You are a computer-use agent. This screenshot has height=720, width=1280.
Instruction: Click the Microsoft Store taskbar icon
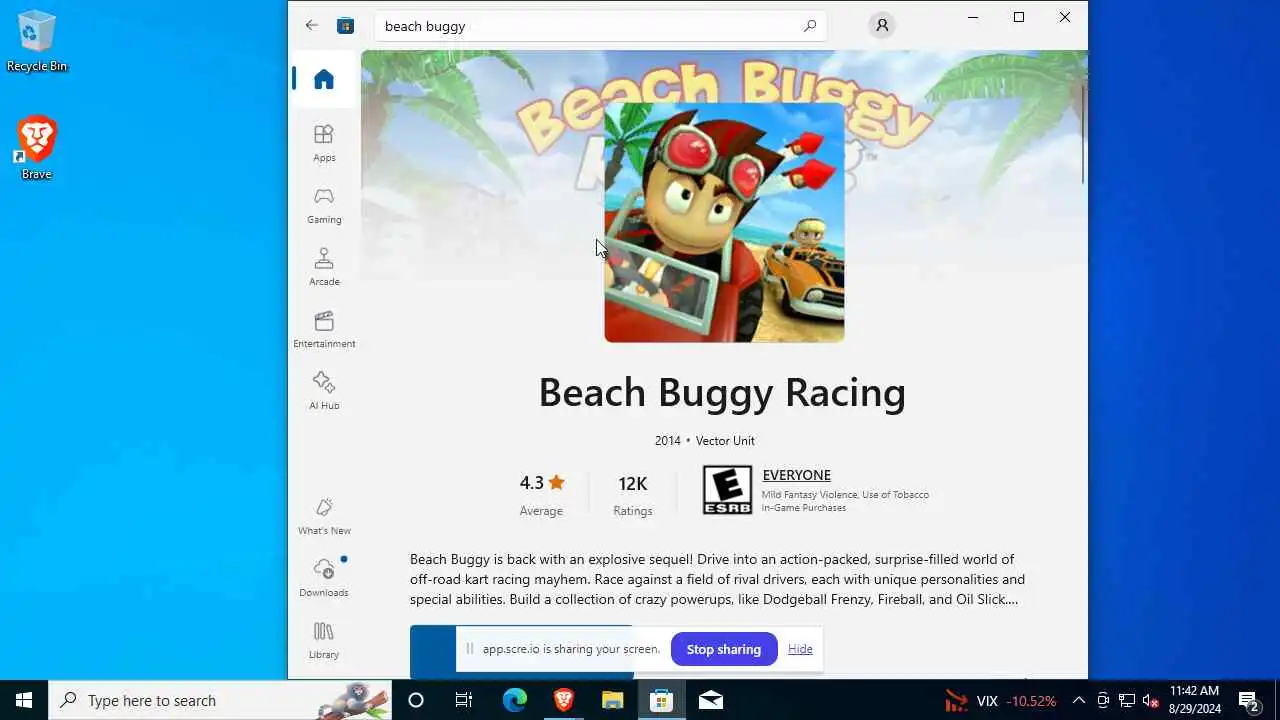pyautogui.click(x=661, y=700)
